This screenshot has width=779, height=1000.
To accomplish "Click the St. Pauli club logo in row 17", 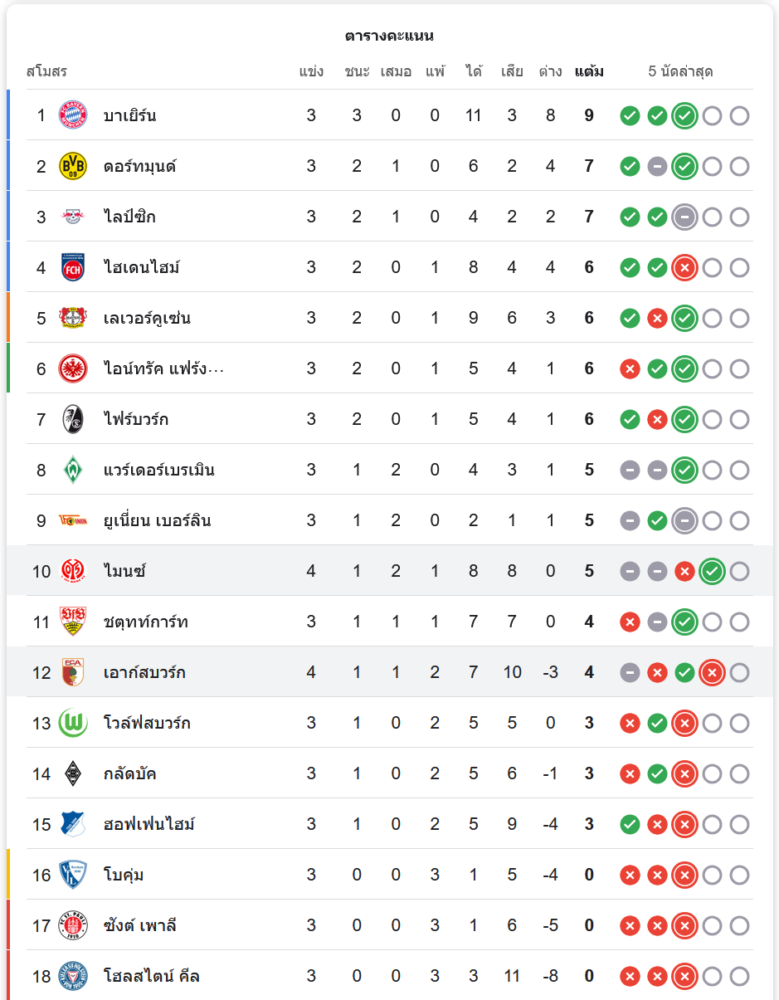I will (x=73, y=925).
